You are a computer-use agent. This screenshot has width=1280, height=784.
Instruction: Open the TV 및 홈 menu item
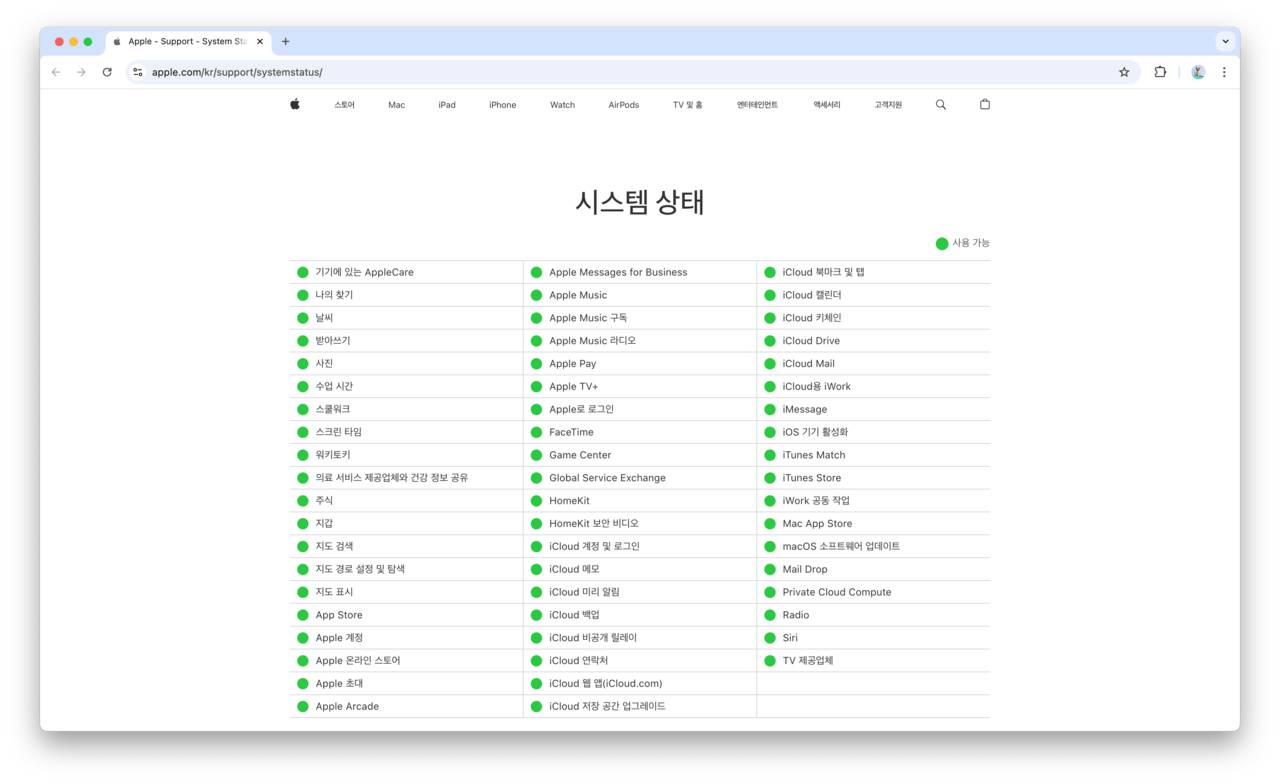point(688,105)
